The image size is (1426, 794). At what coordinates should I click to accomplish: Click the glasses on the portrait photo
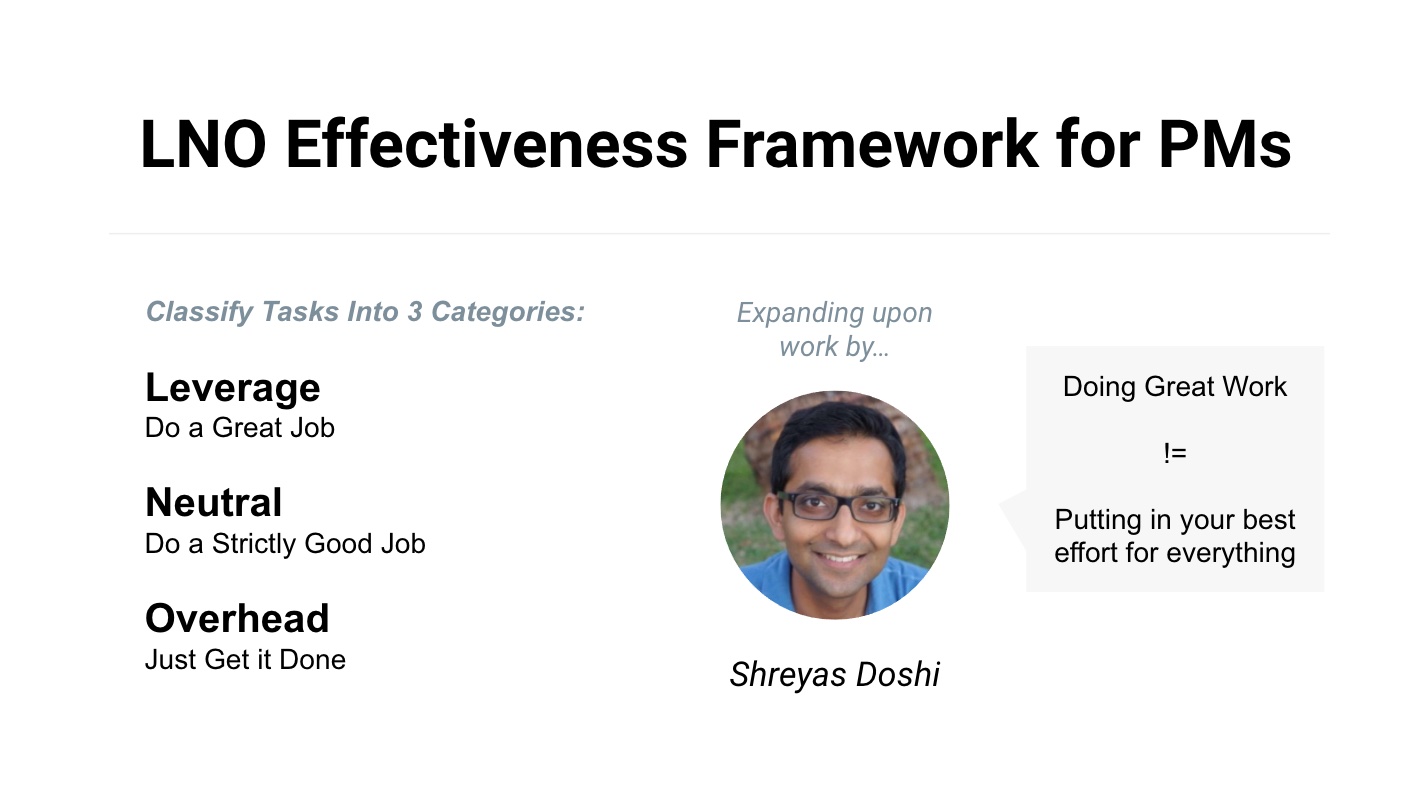838,504
